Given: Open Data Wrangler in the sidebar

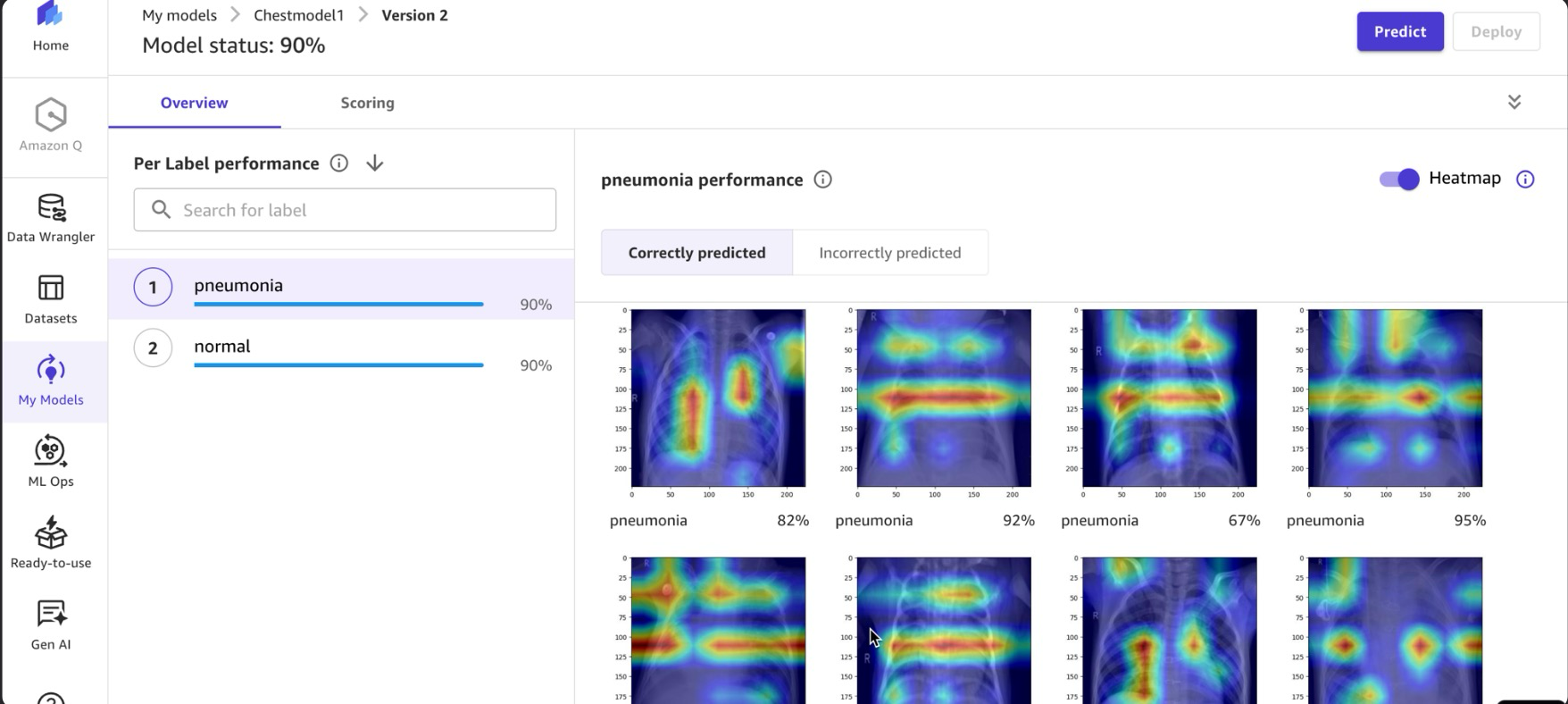Looking at the screenshot, I should [51, 218].
